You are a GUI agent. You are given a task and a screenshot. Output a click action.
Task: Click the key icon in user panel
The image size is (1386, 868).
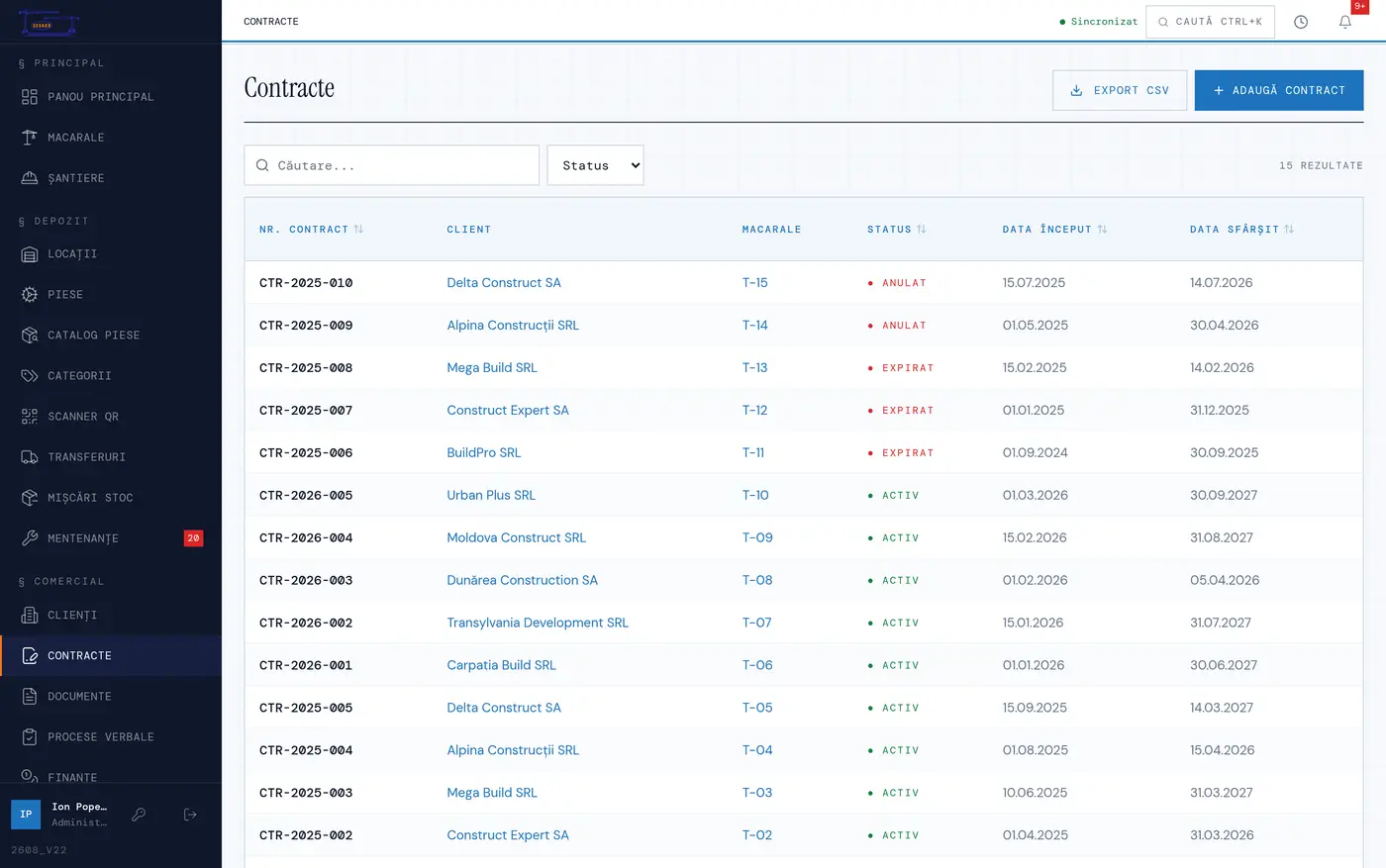[140, 815]
